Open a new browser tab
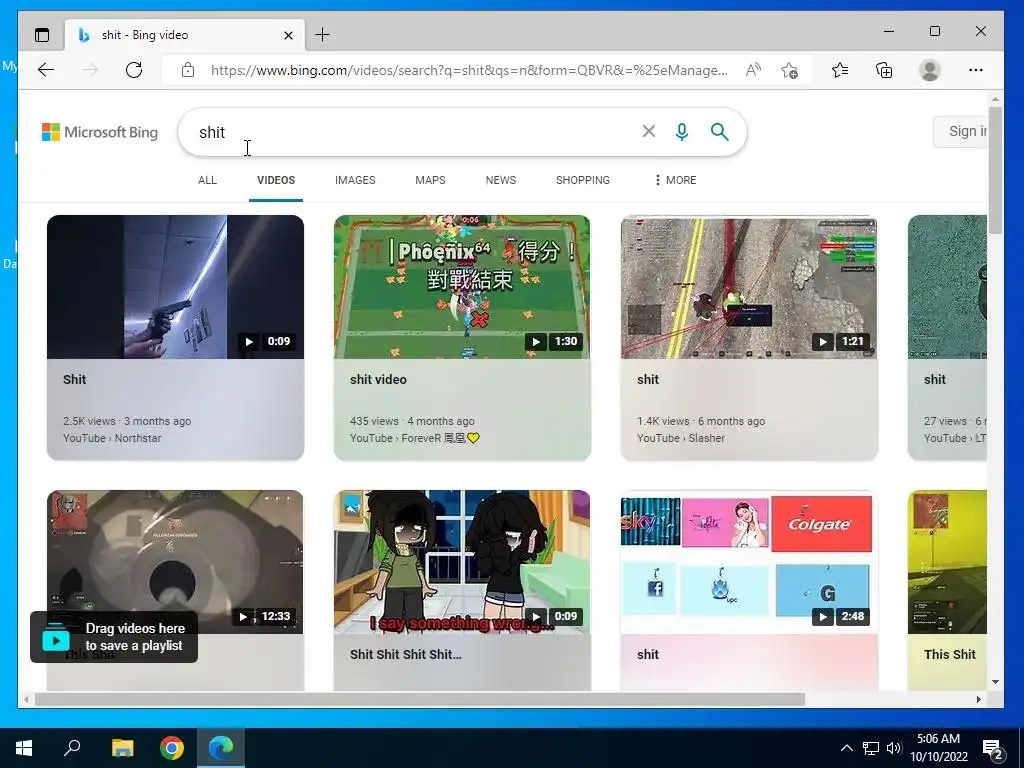Viewport: 1024px width, 768px height. [323, 35]
